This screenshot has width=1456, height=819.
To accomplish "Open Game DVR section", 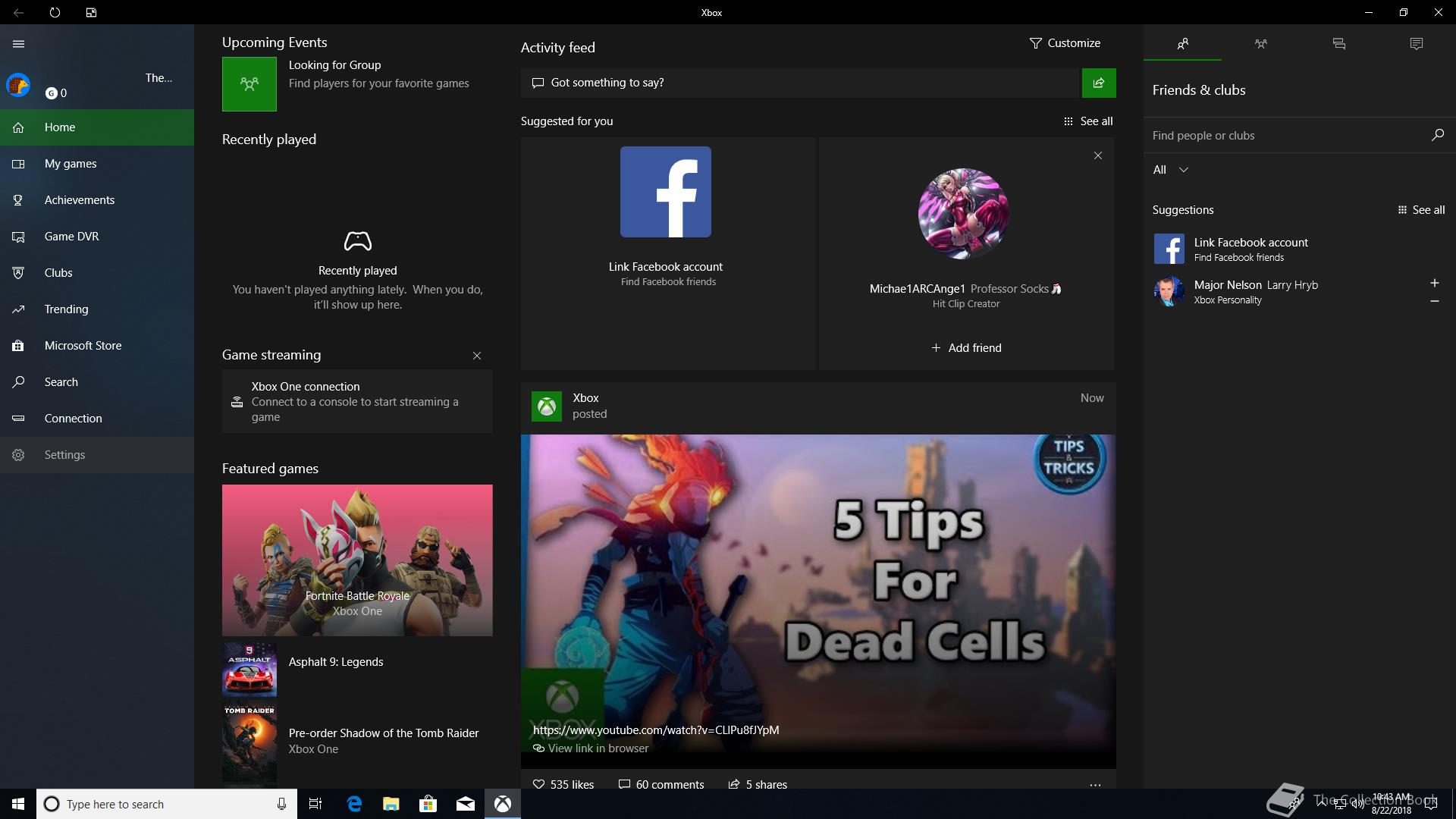I will (x=97, y=237).
